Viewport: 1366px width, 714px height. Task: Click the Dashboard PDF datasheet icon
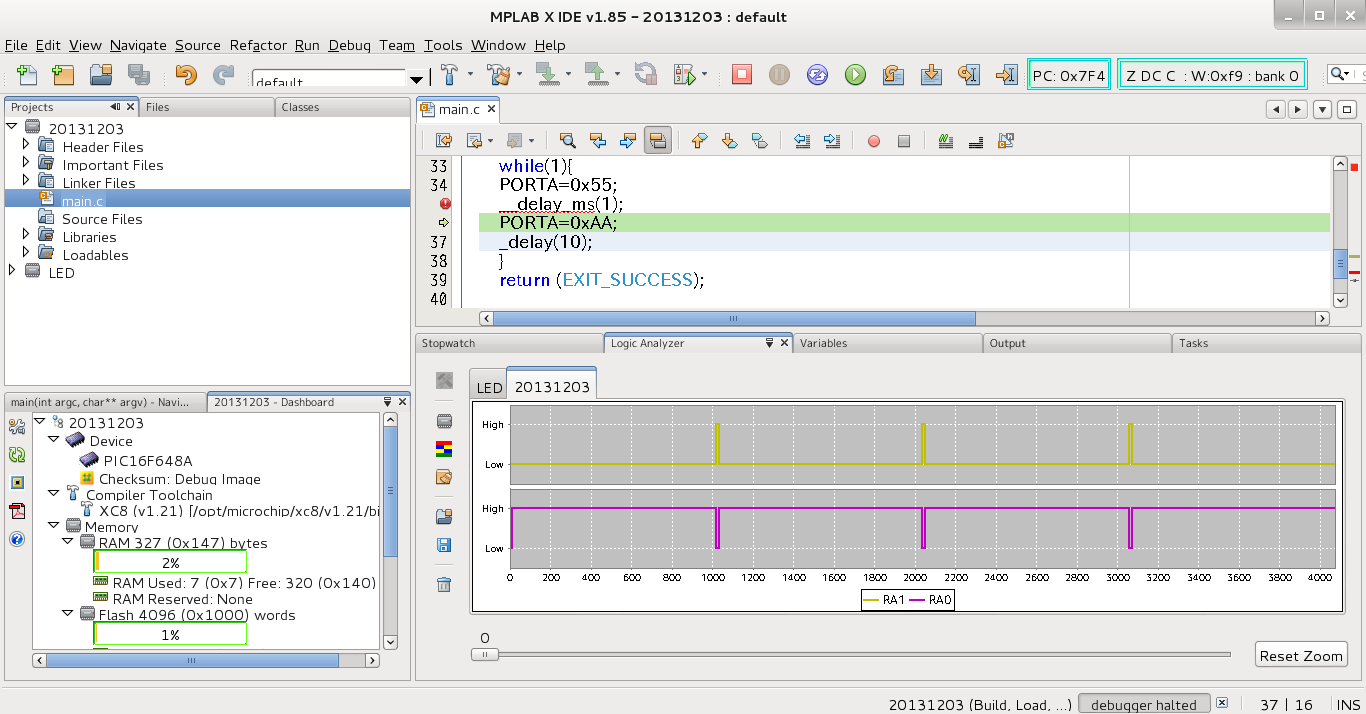click(x=17, y=511)
